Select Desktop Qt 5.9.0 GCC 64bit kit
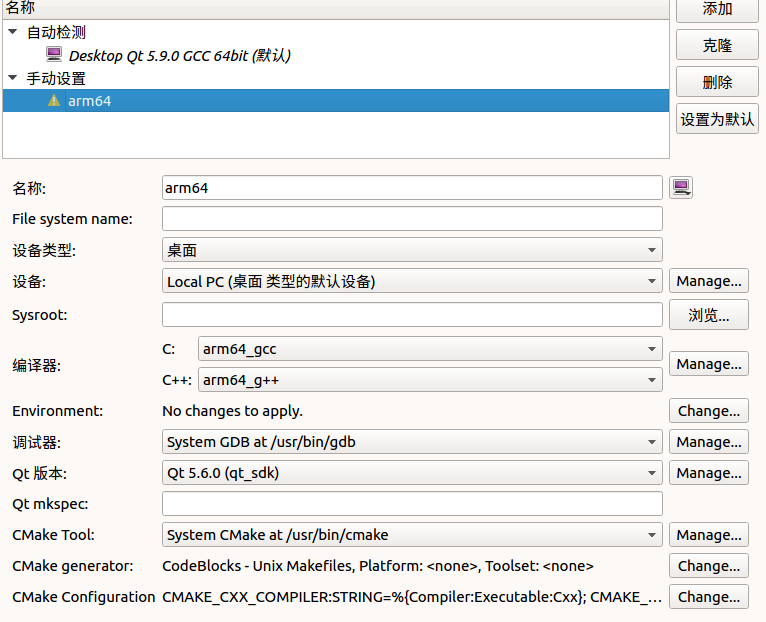This screenshot has height=622, width=766. tap(179, 55)
